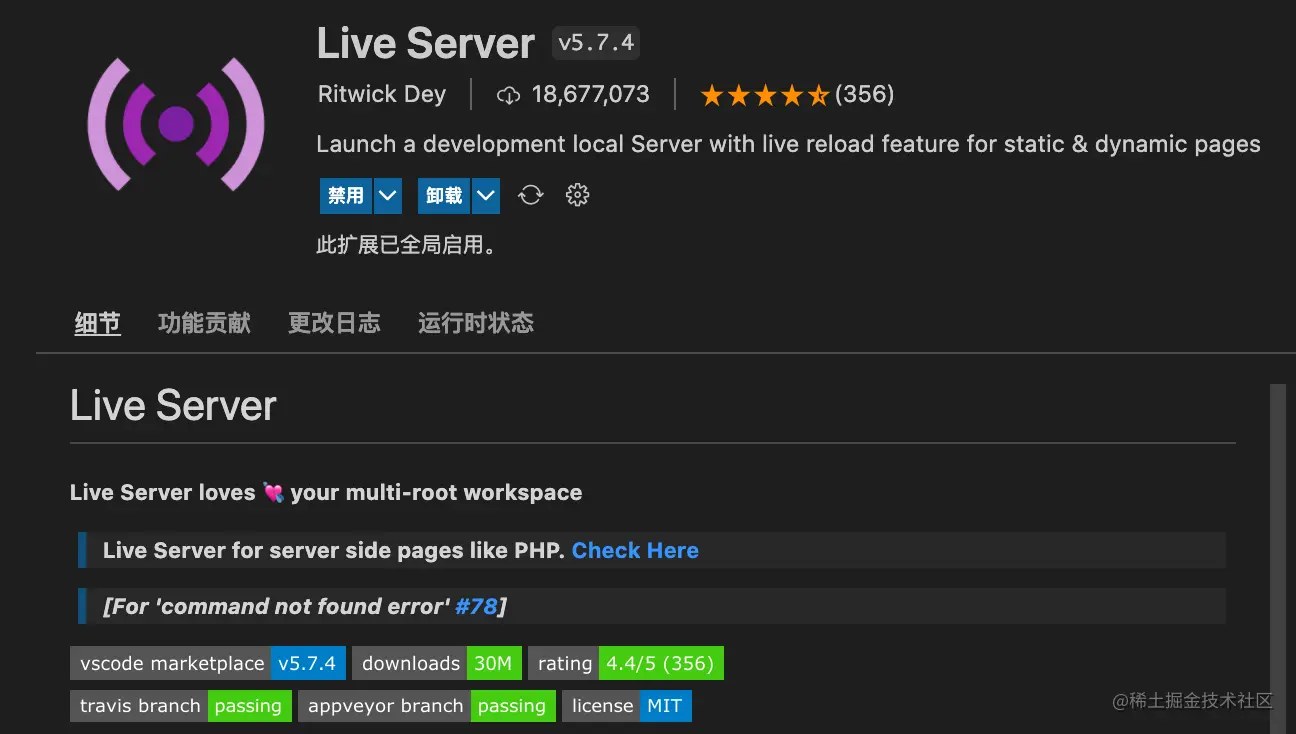1296x734 pixels.
Task: Switch to the 功能贡献 tab
Action: 204,323
